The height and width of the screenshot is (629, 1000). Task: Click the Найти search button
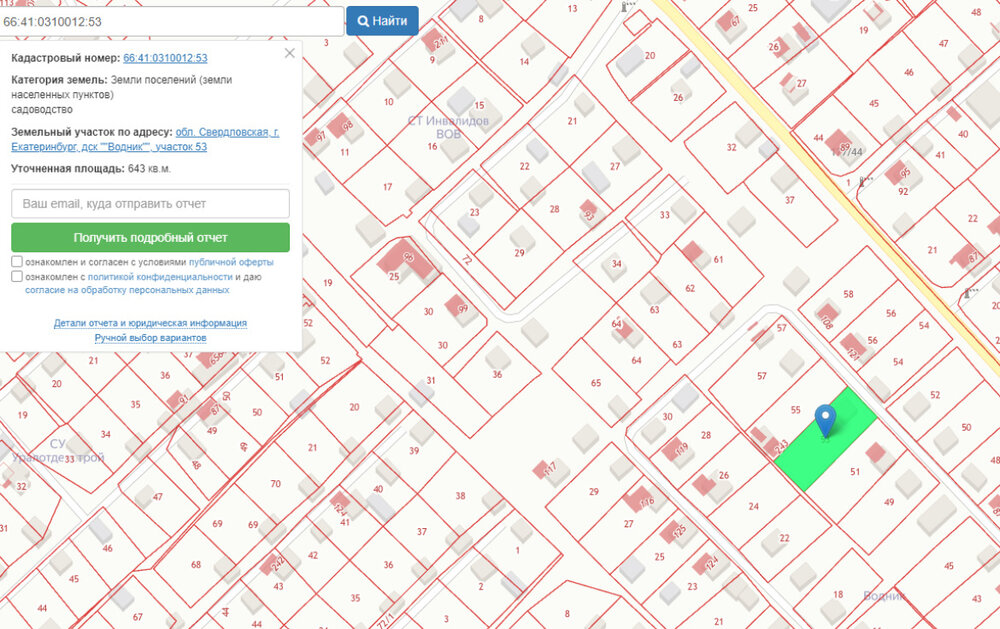382,21
